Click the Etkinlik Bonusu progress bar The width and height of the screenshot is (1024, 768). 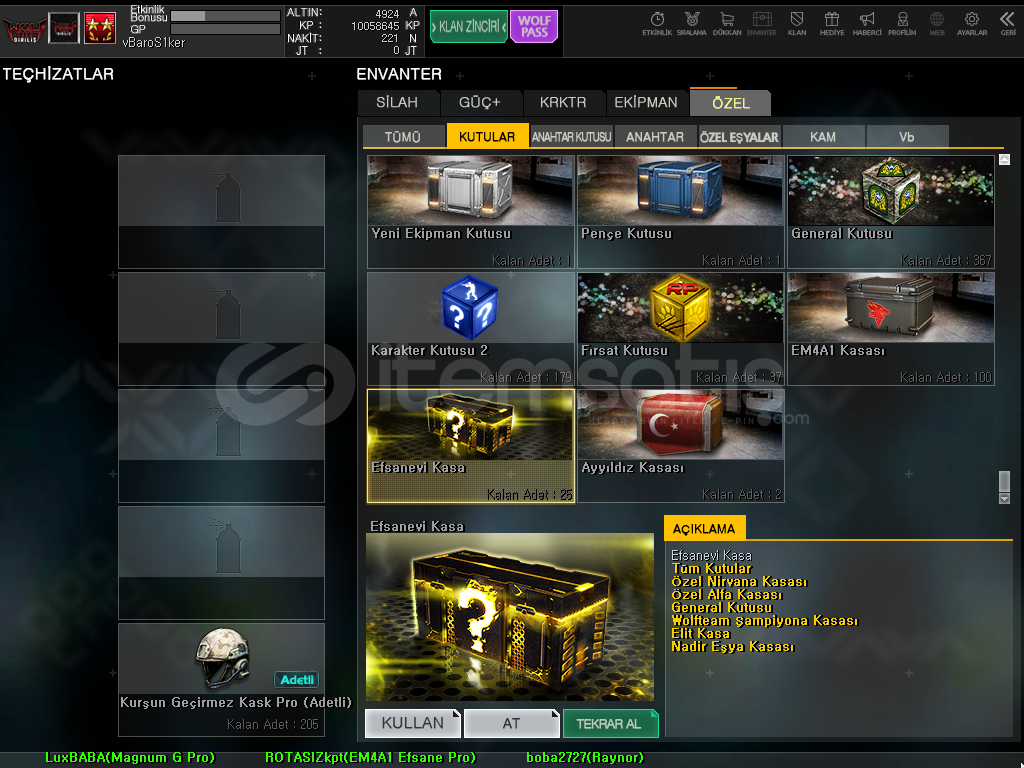(x=225, y=16)
